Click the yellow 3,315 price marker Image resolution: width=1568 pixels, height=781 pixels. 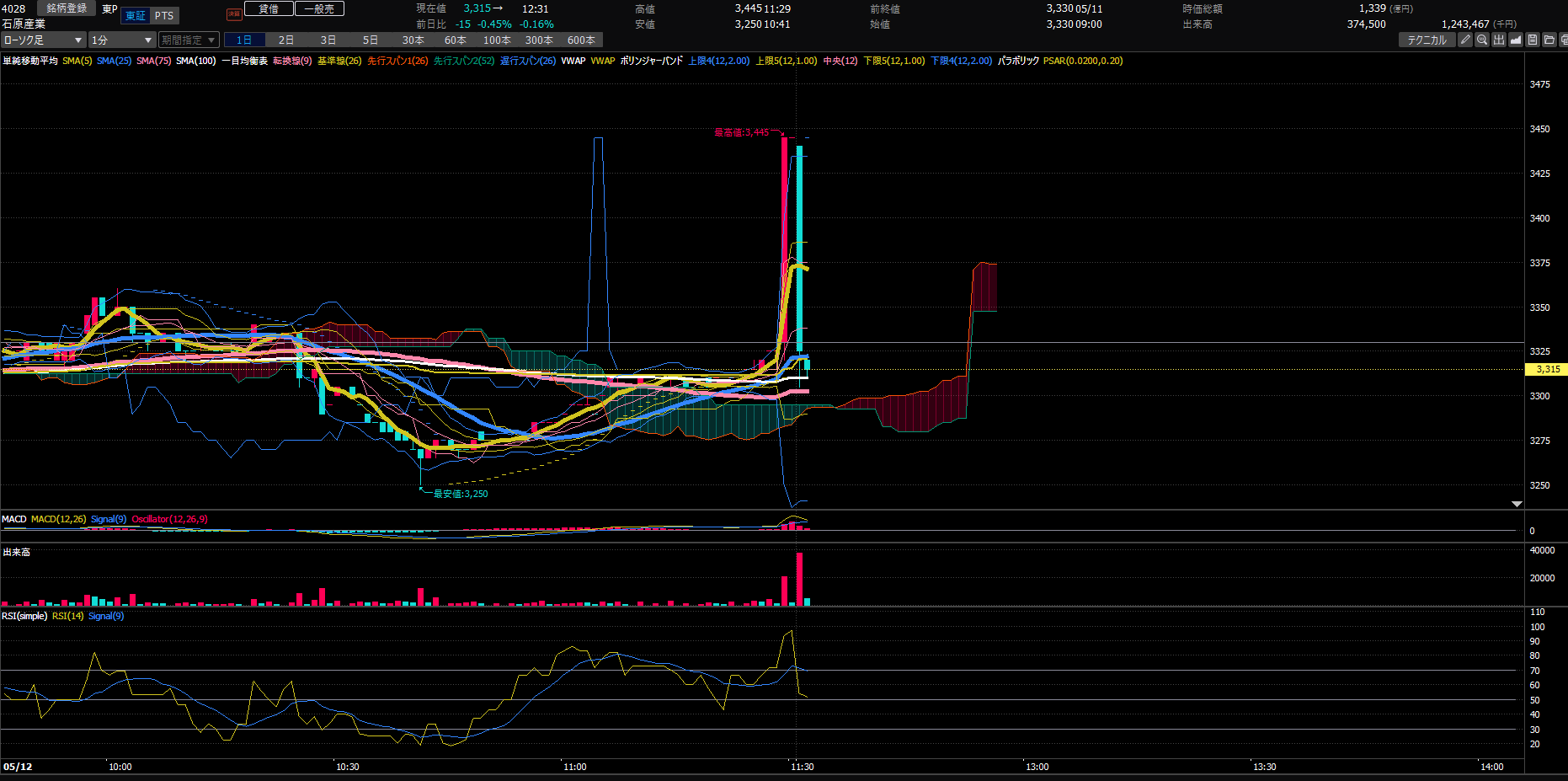[1546, 369]
